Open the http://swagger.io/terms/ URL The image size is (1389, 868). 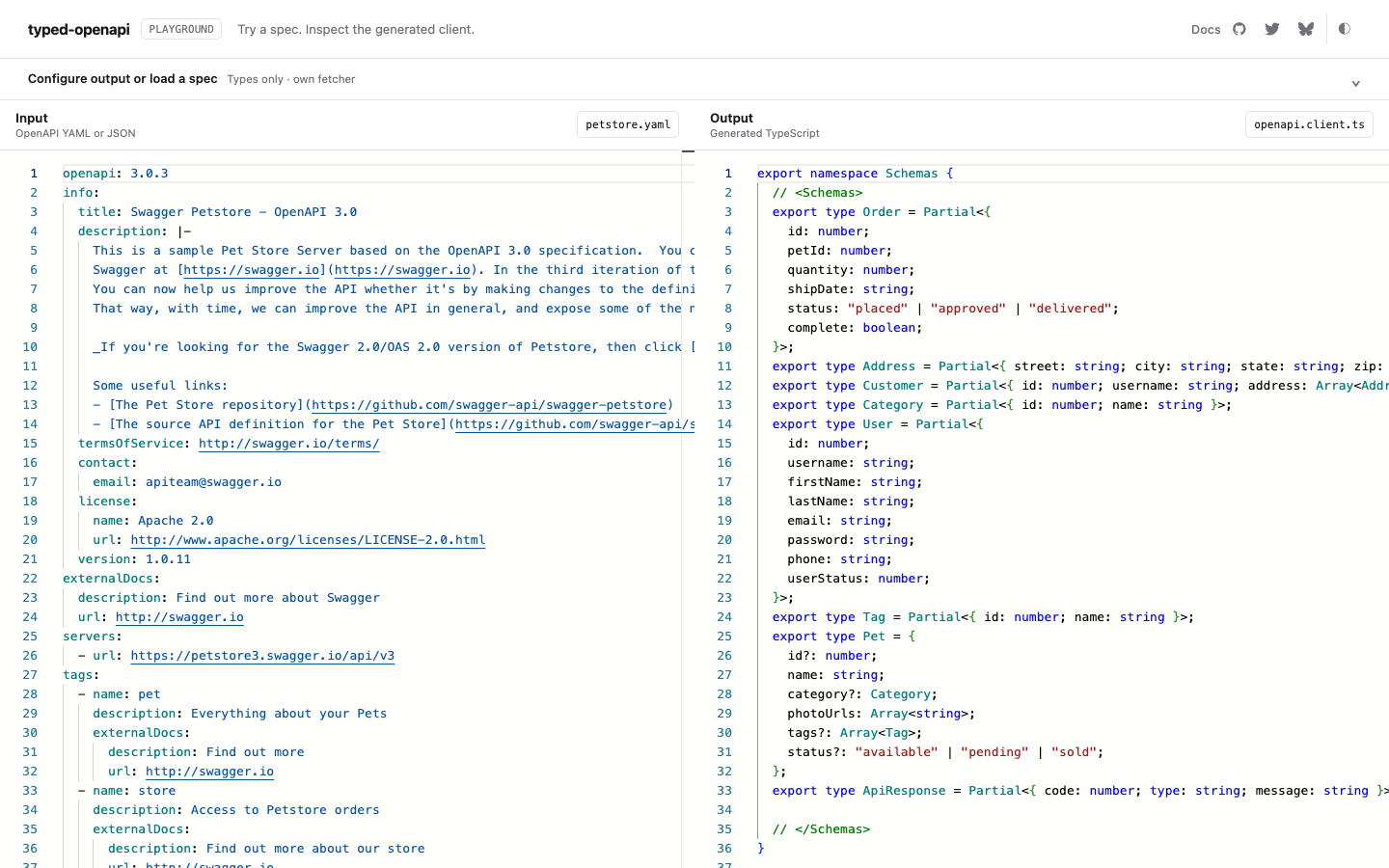tap(289, 444)
